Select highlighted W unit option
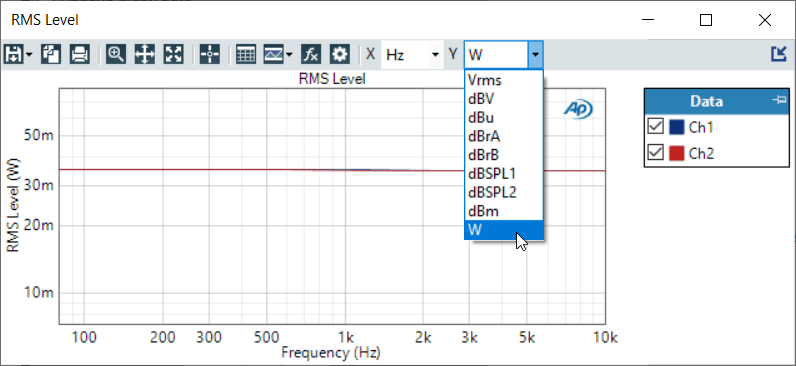The width and height of the screenshot is (796, 366). click(504, 230)
